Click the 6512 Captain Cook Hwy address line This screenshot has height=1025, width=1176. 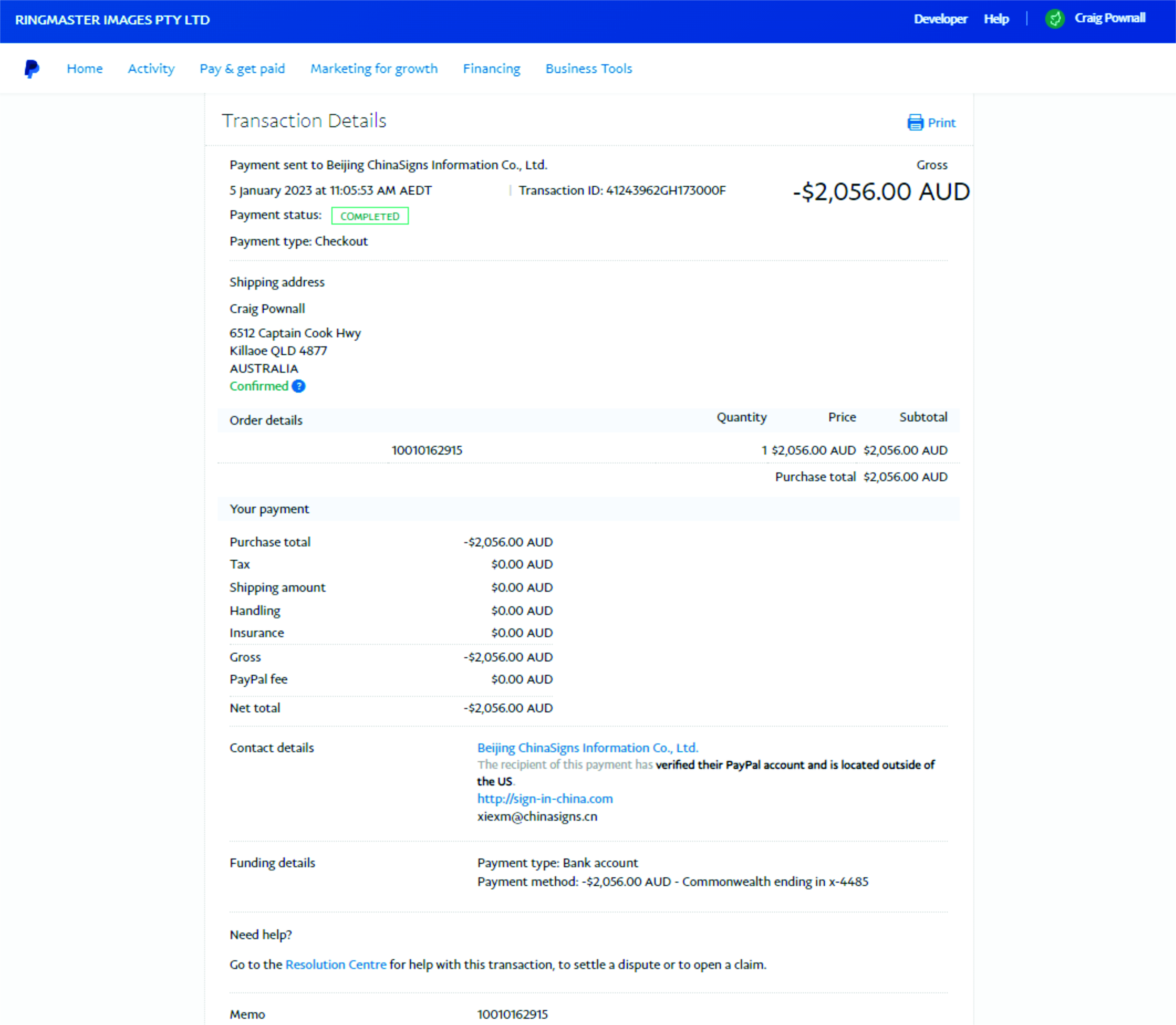pyautogui.click(x=295, y=333)
